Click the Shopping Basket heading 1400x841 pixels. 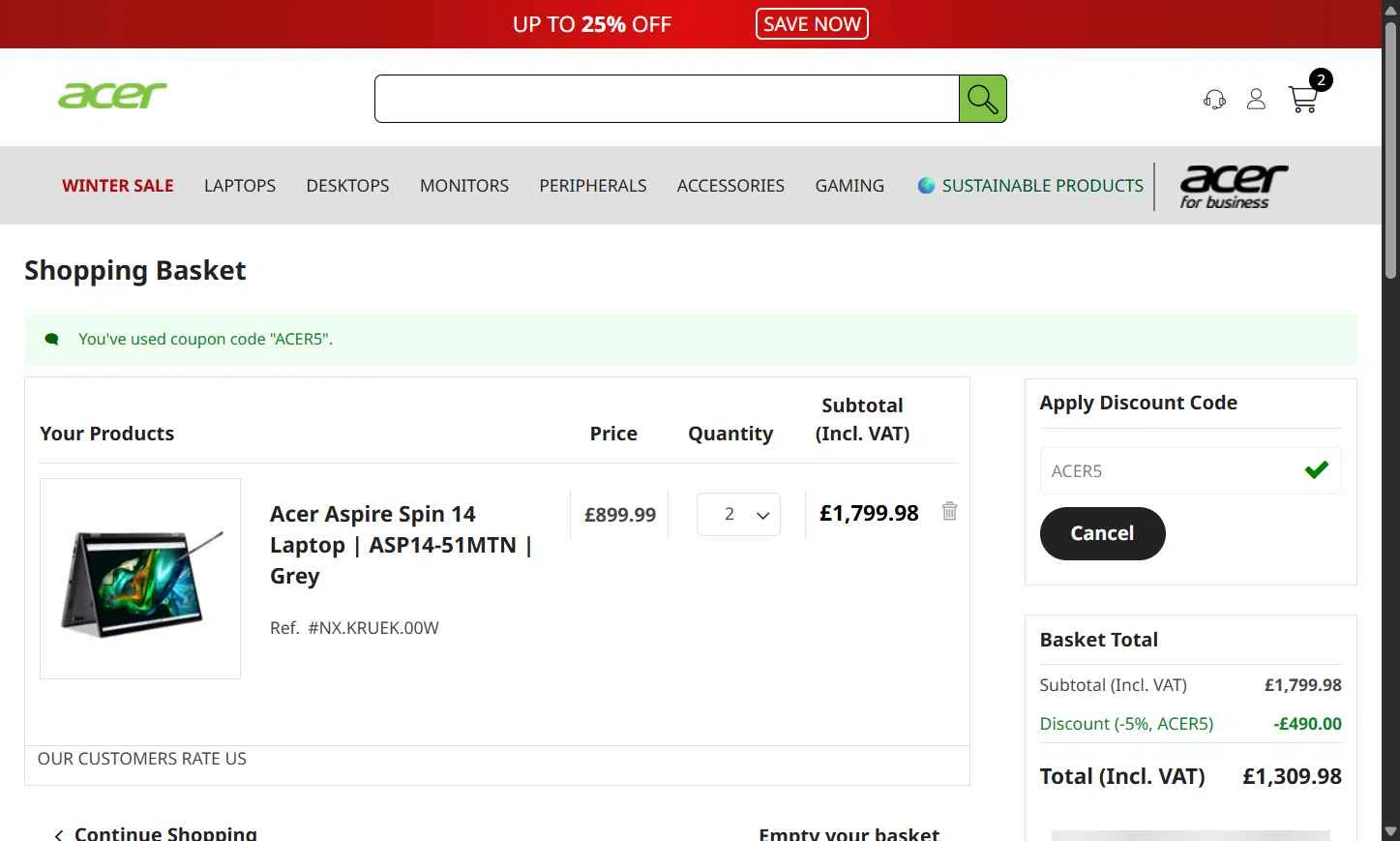click(135, 270)
